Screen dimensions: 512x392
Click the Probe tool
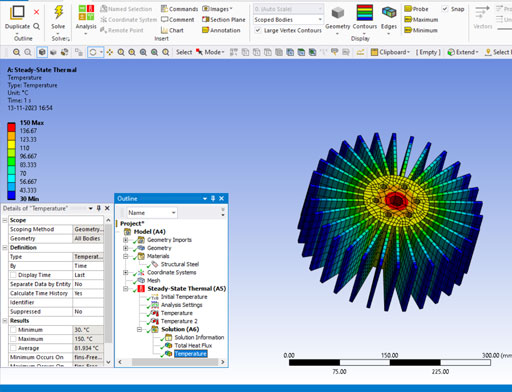pos(416,9)
